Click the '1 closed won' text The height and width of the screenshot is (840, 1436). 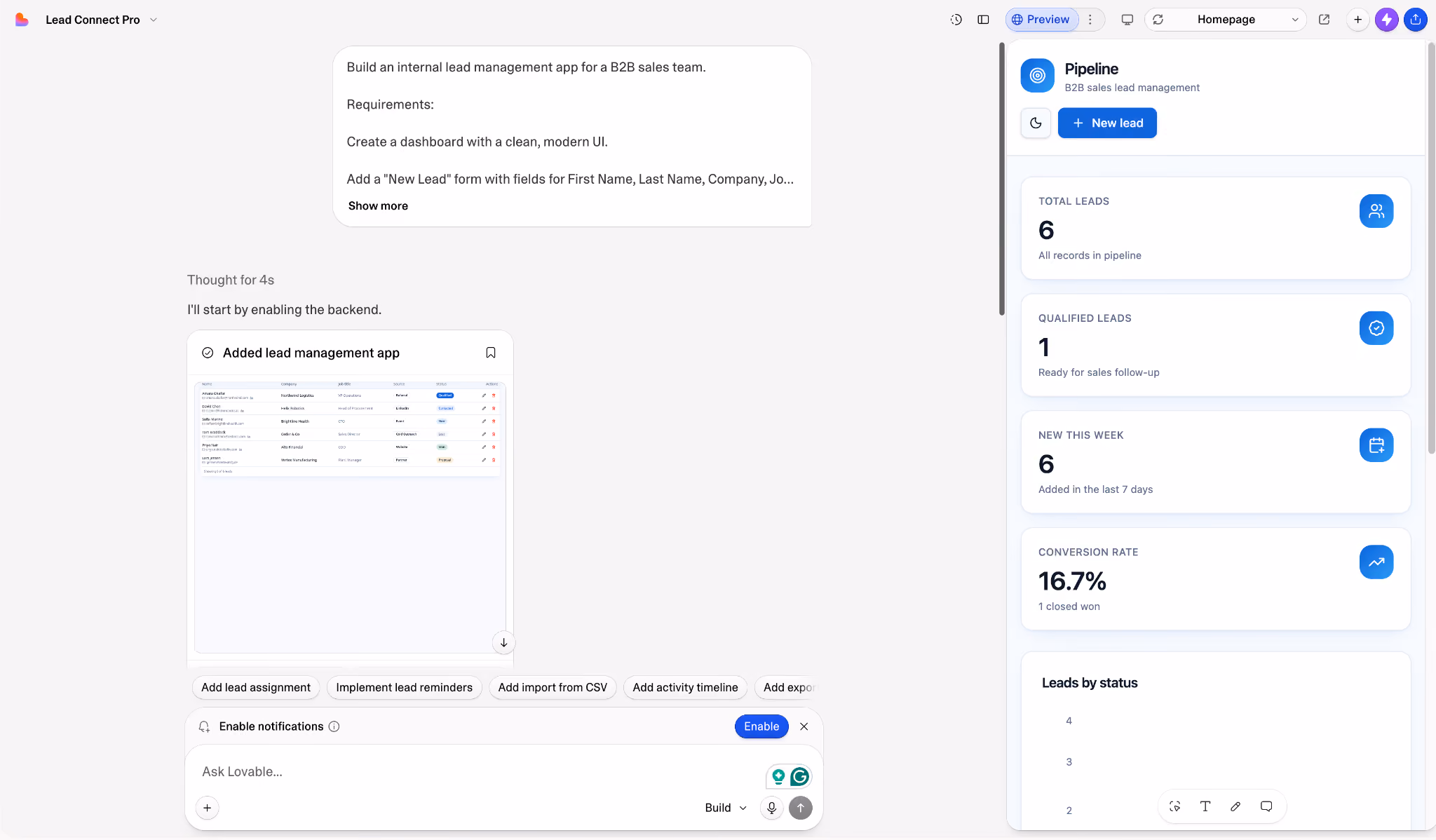pyautogui.click(x=1069, y=607)
